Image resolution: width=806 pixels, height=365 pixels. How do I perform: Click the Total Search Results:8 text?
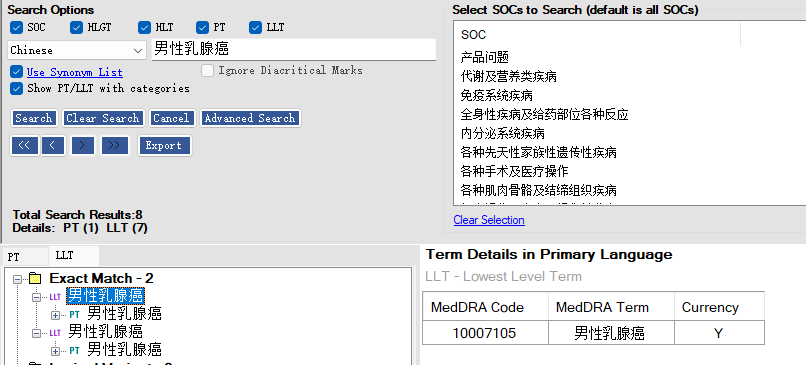78,215
